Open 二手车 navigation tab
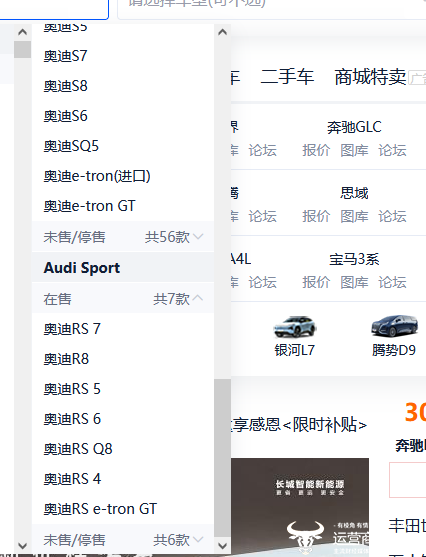 pyautogui.click(x=287, y=77)
